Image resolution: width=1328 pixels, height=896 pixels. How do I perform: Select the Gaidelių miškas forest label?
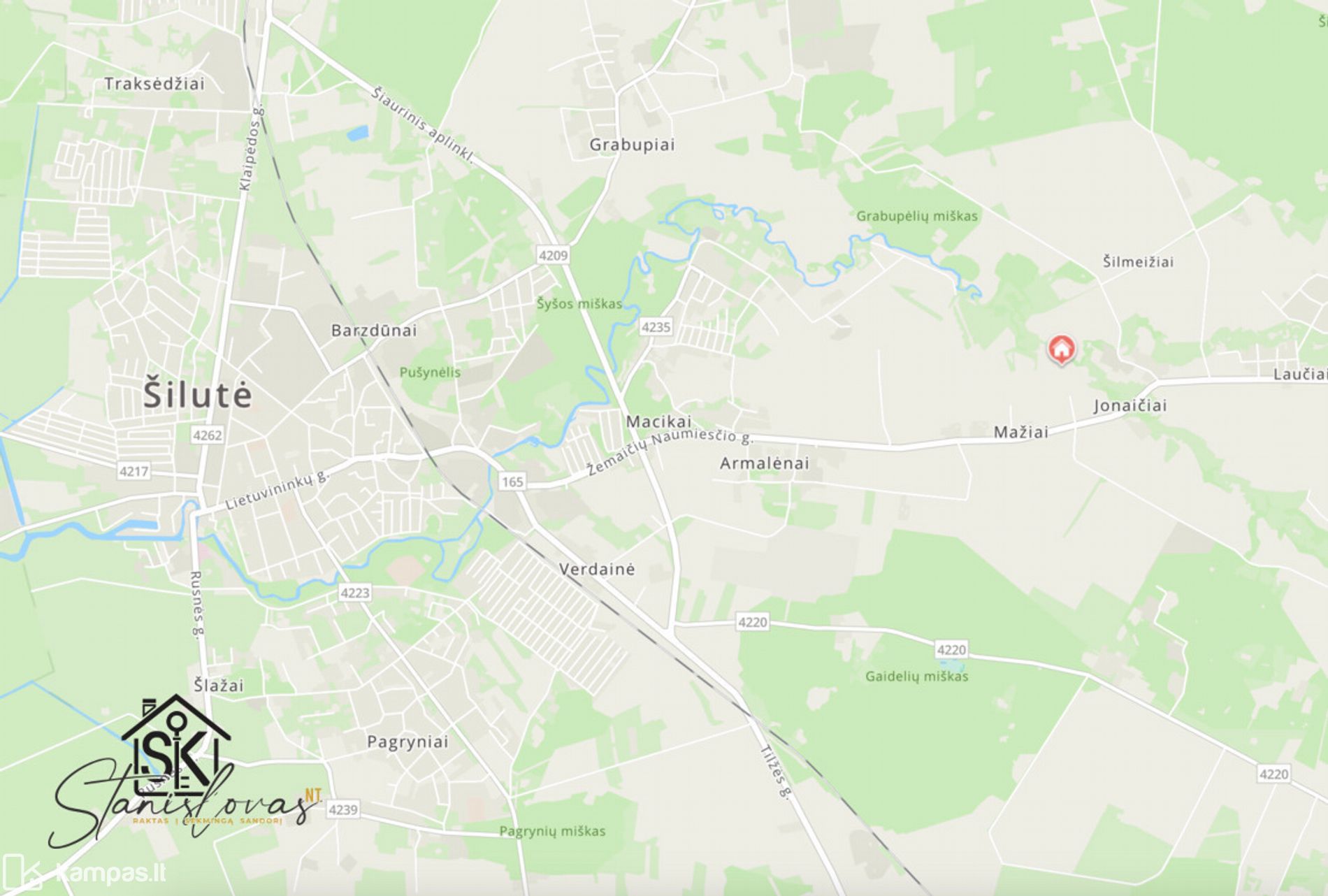916,677
